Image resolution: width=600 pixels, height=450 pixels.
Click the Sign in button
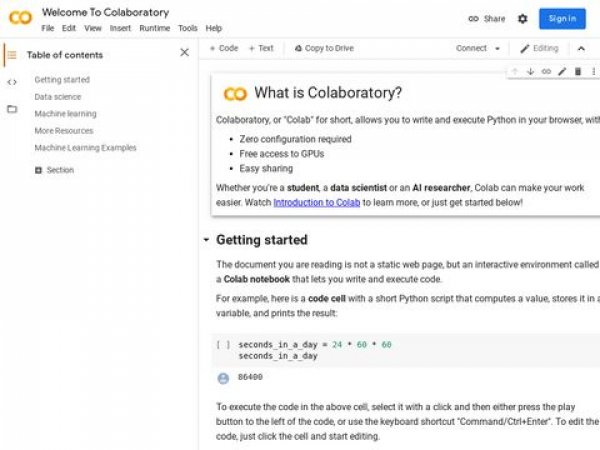click(x=562, y=18)
